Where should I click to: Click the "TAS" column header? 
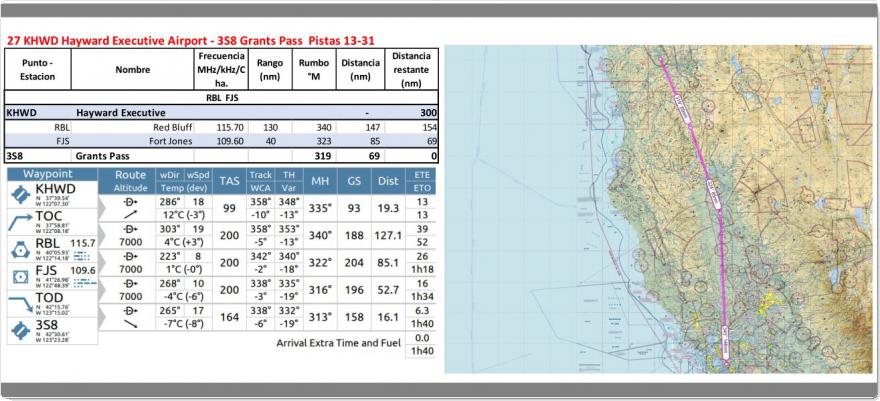pyautogui.click(x=229, y=181)
